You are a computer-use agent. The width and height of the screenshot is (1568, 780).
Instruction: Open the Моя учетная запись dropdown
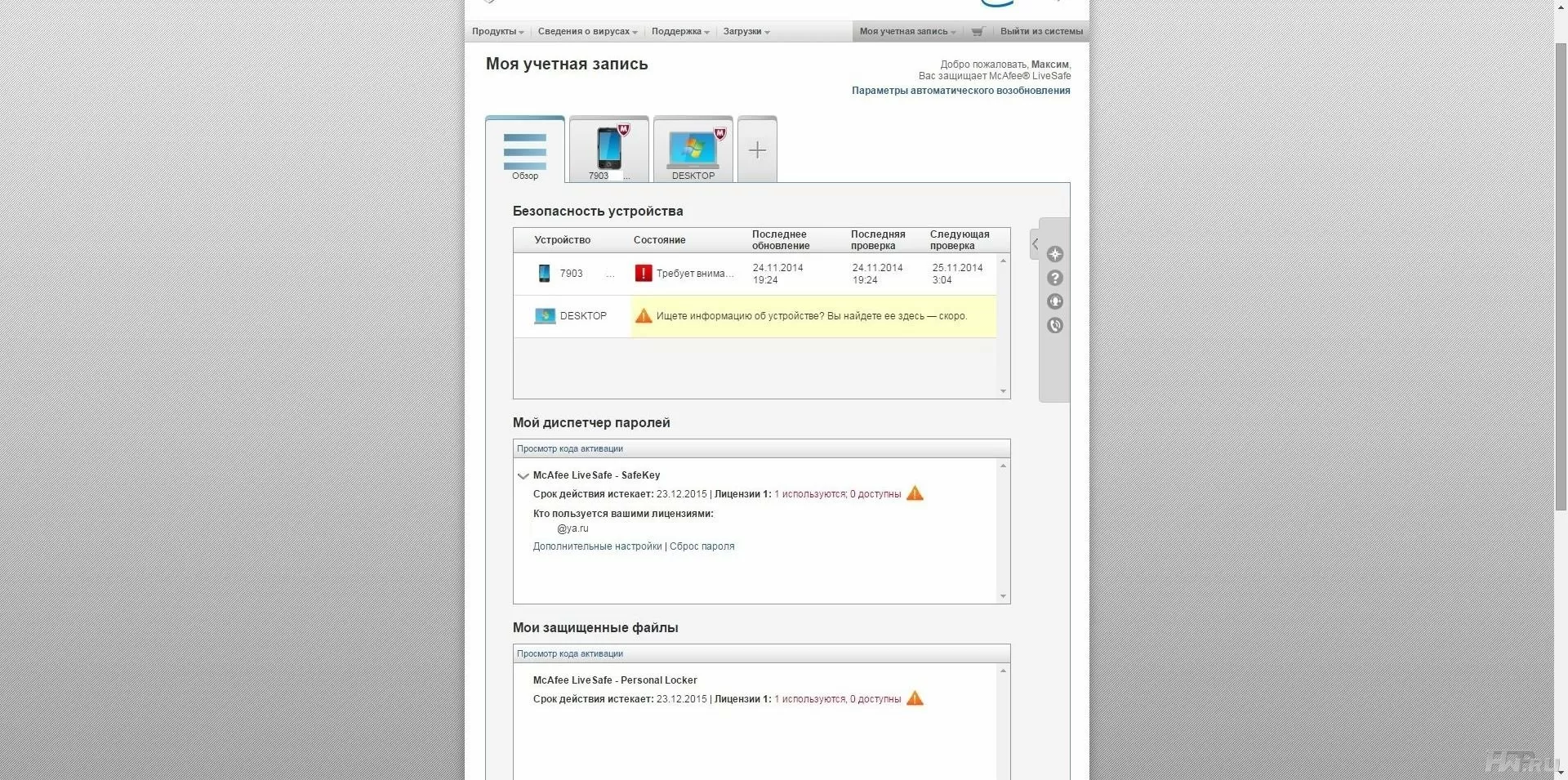tap(907, 32)
